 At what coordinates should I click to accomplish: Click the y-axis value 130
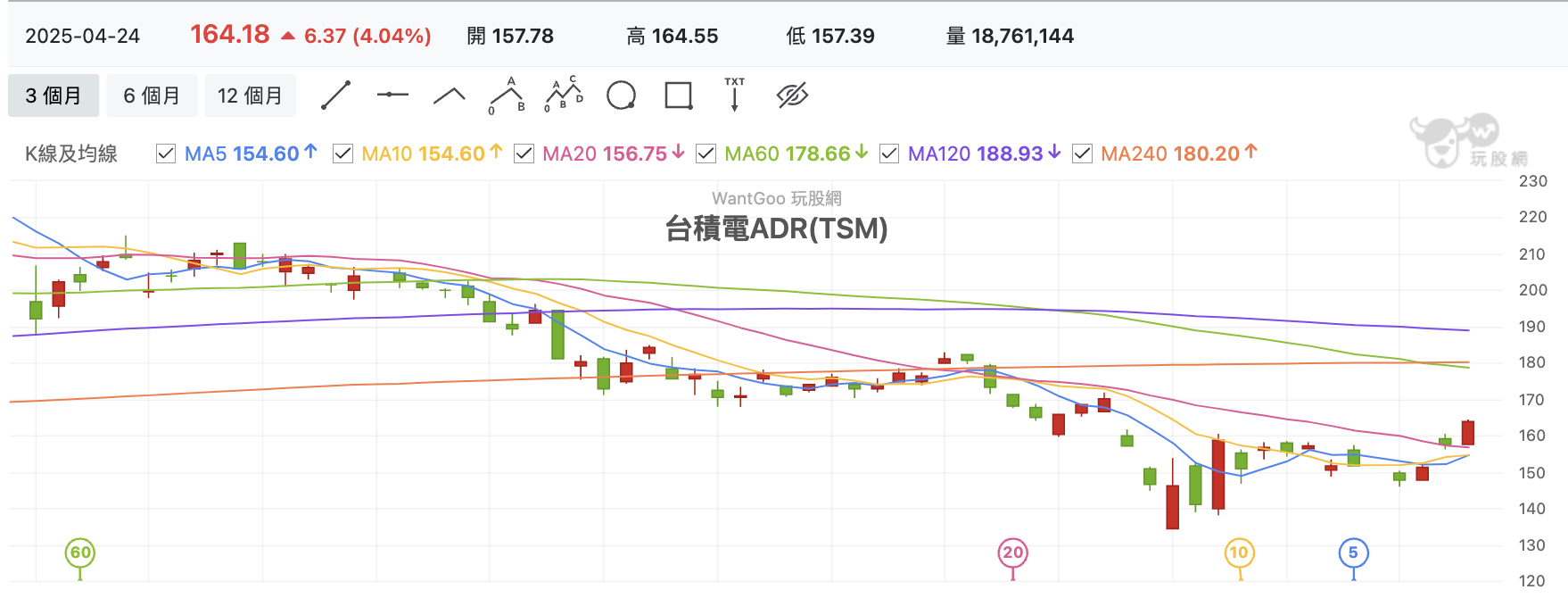[1532, 544]
